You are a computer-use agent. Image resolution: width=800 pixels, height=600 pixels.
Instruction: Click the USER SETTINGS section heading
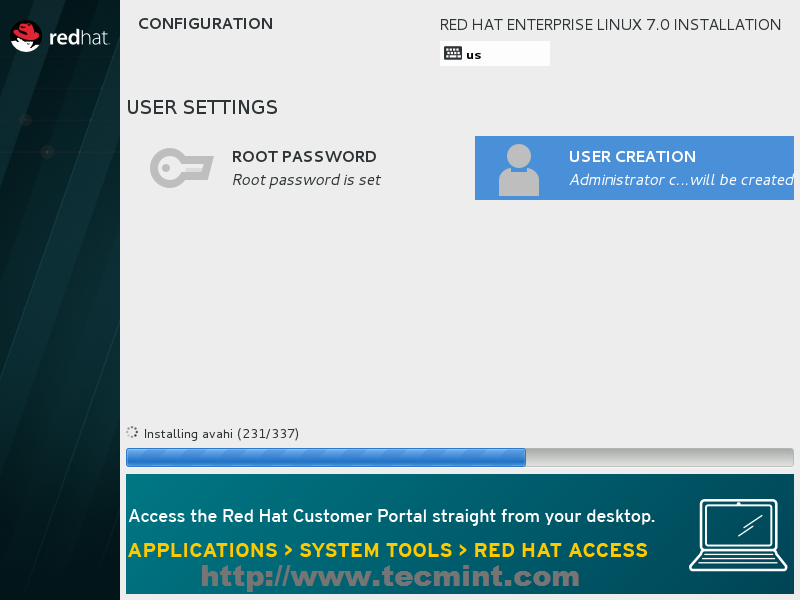[x=202, y=107]
